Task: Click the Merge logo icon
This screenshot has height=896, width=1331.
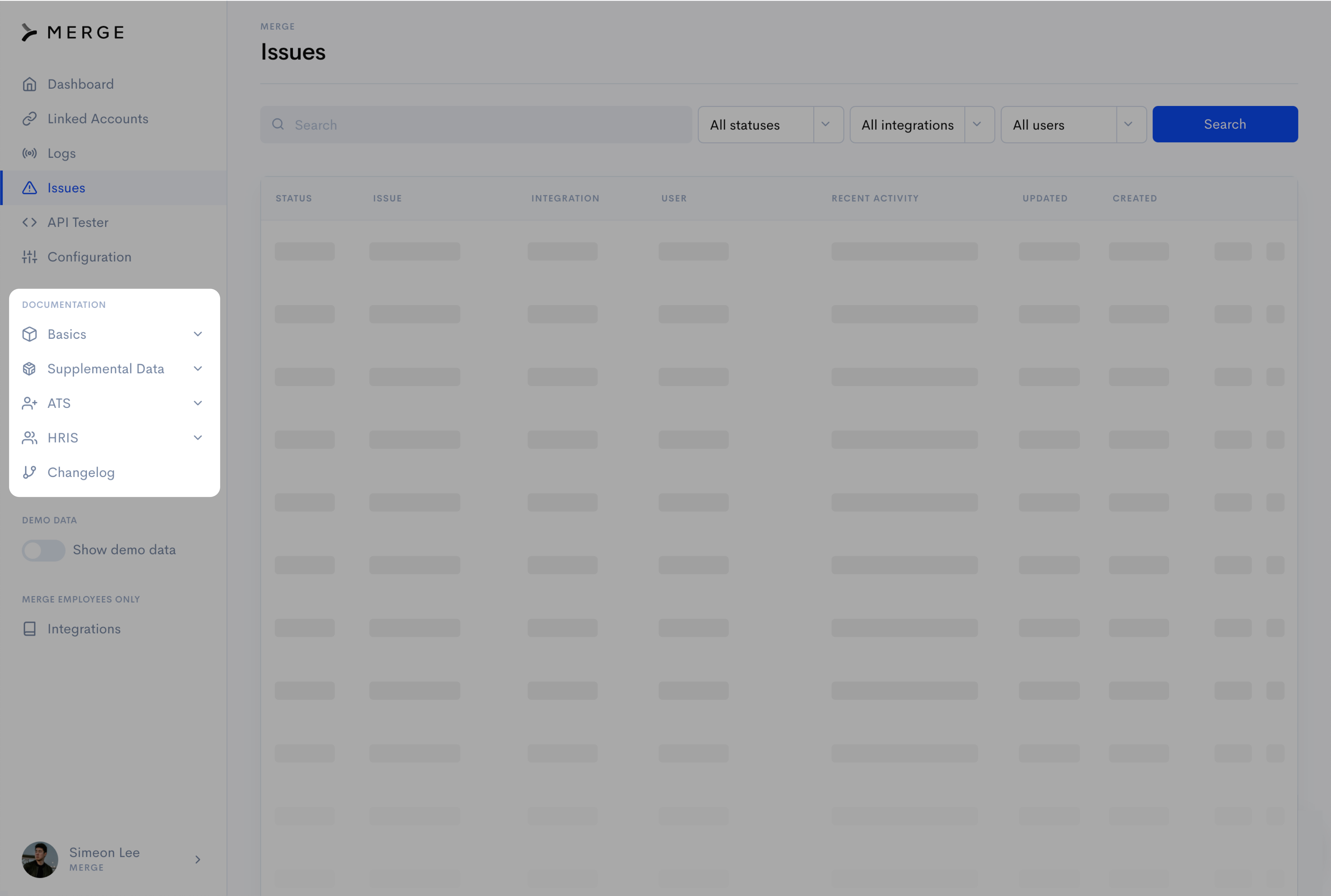Action: (29, 33)
